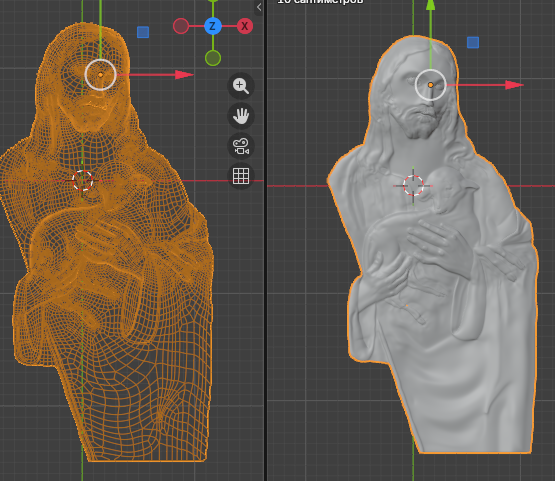555x481 pixels.
Task: Click the Pan hand viewport icon
Action: click(241, 116)
